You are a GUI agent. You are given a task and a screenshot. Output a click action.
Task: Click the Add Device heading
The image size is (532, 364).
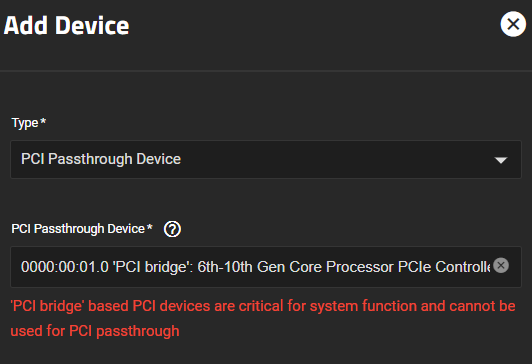click(x=66, y=26)
